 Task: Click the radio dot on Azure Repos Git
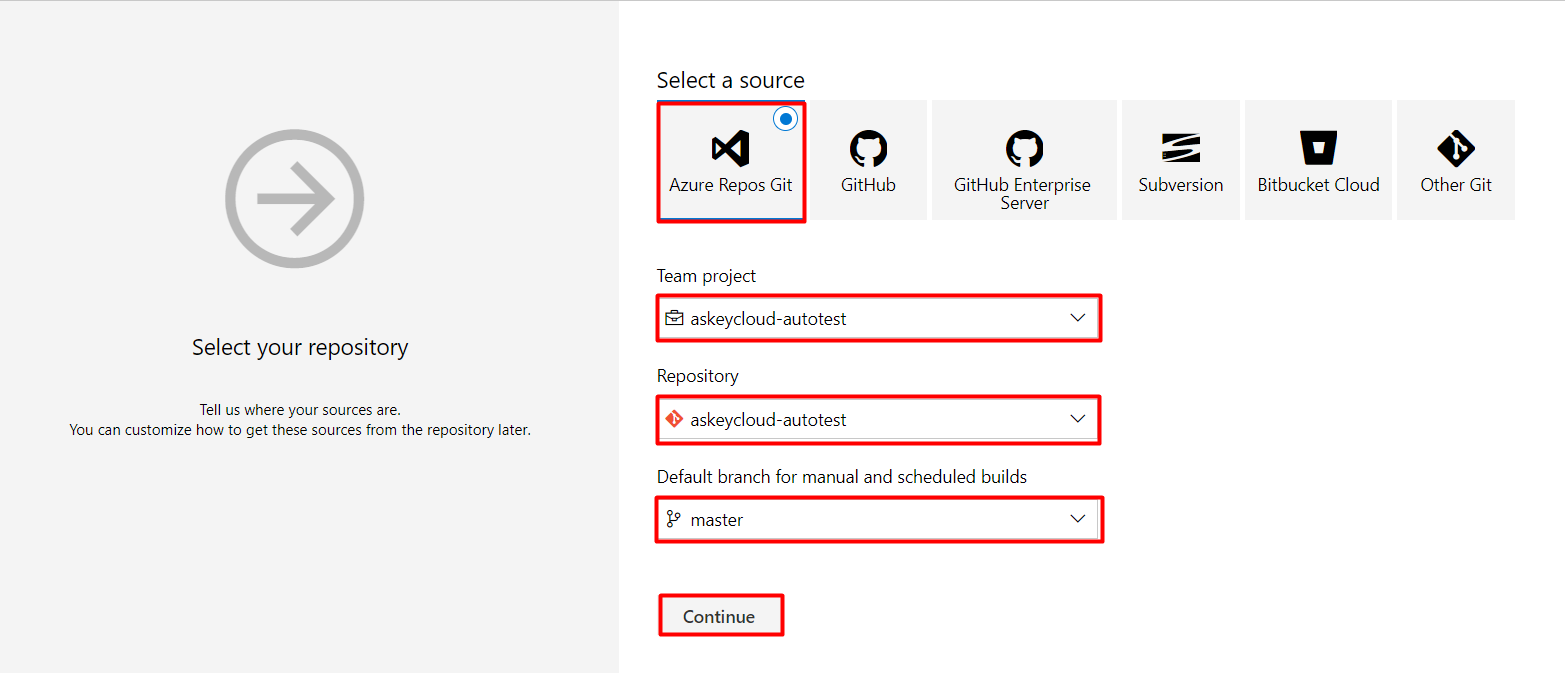[785, 119]
